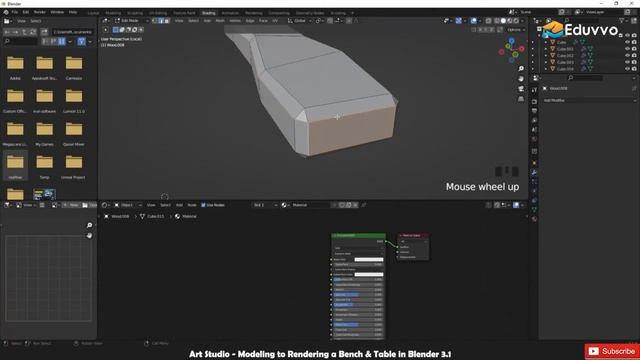Hide Cube.002 in viewport via eye icon
Image resolution: width=640 pixels, height=360 pixels.
point(627,56)
